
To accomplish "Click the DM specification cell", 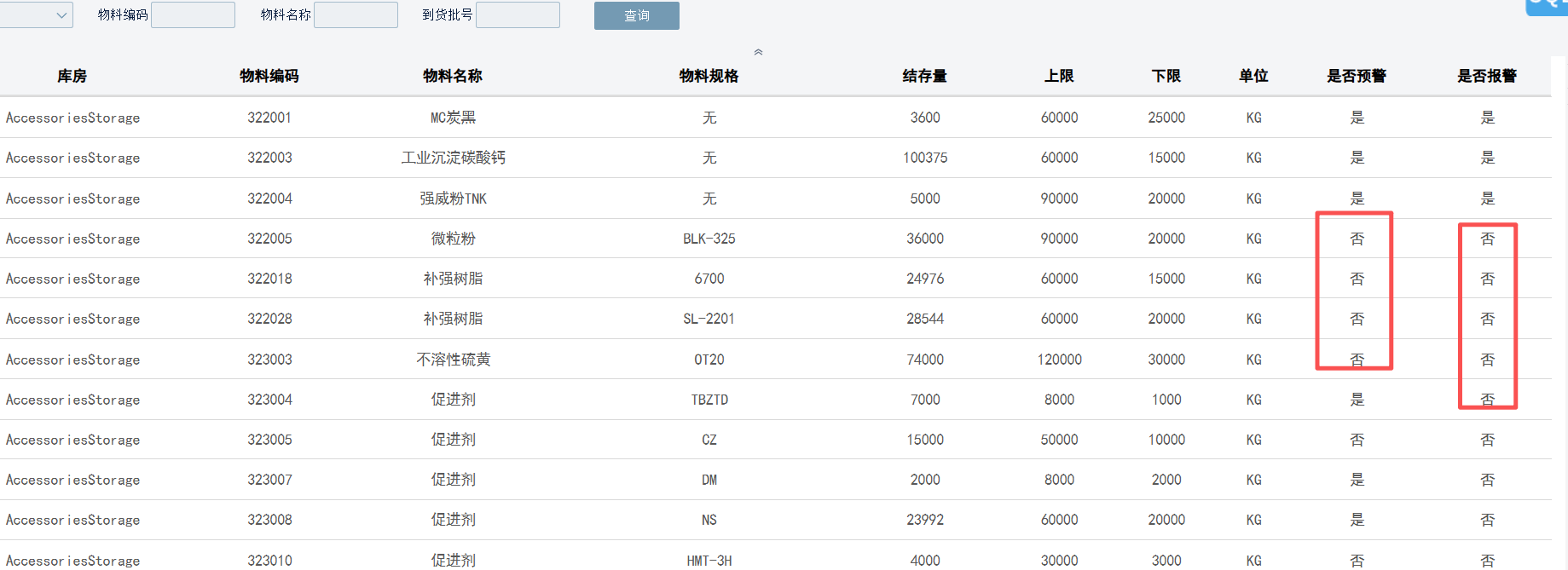I will pyautogui.click(x=709, y=480).
